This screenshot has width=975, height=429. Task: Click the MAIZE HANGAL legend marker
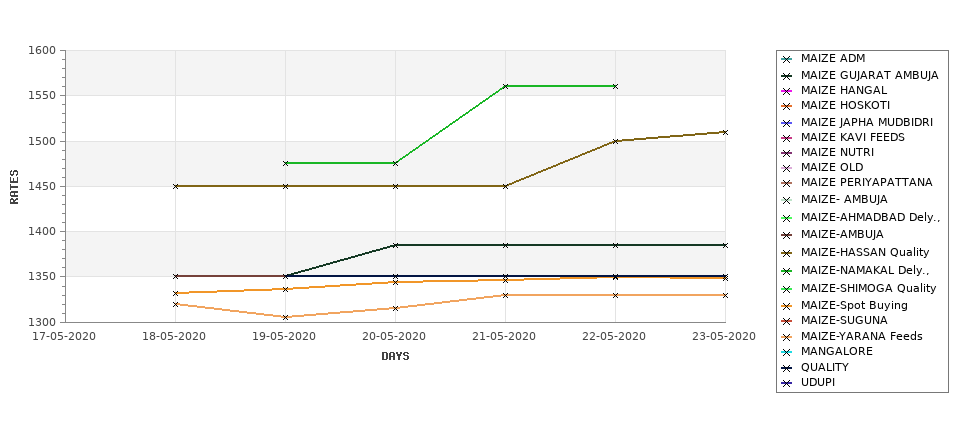[x=787, y=91]
